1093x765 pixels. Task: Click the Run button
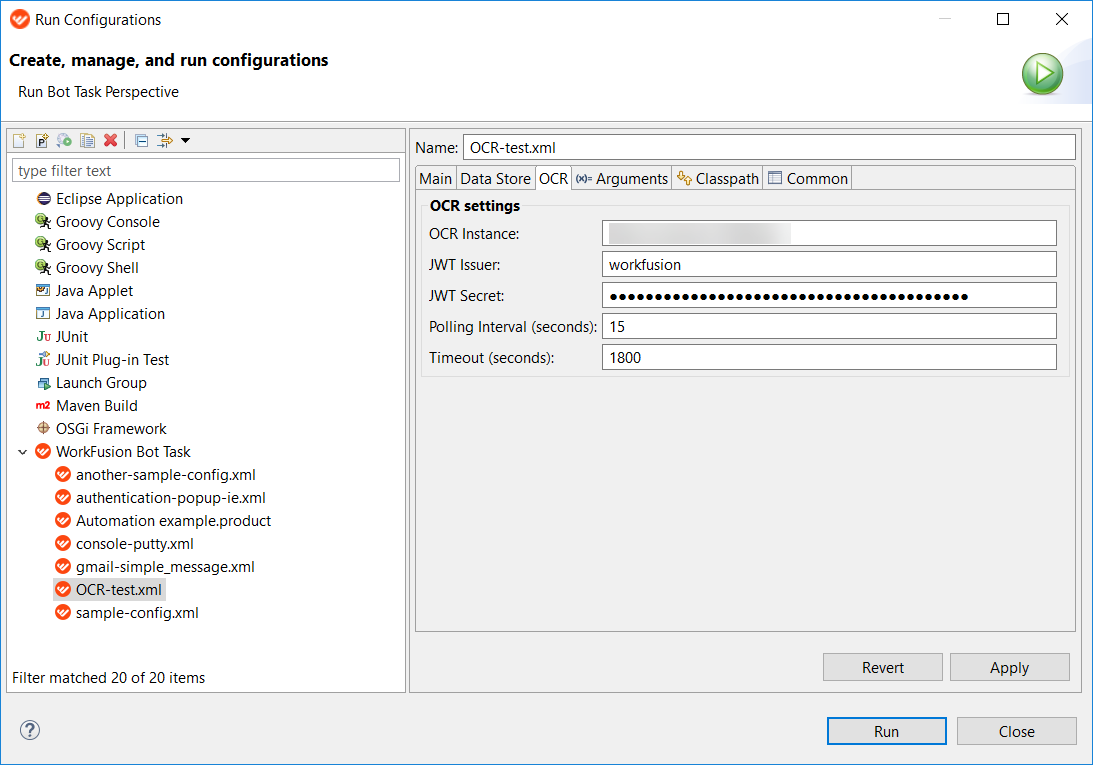(887, 731)
